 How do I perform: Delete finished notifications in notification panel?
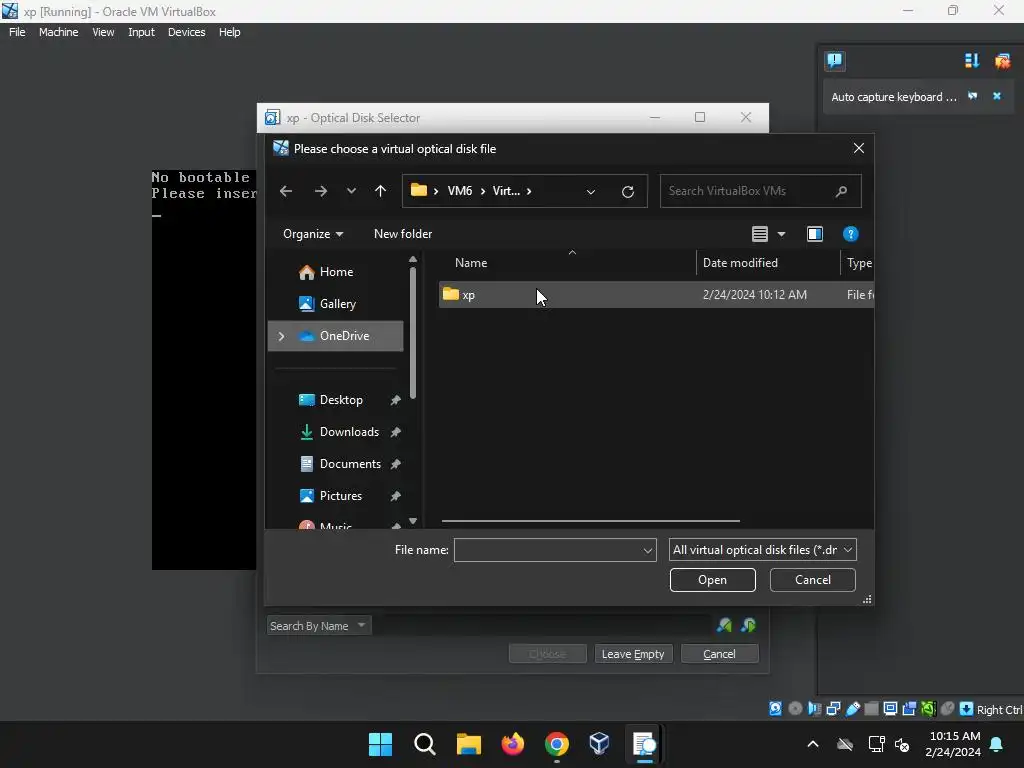click(x=1002, y=61)
